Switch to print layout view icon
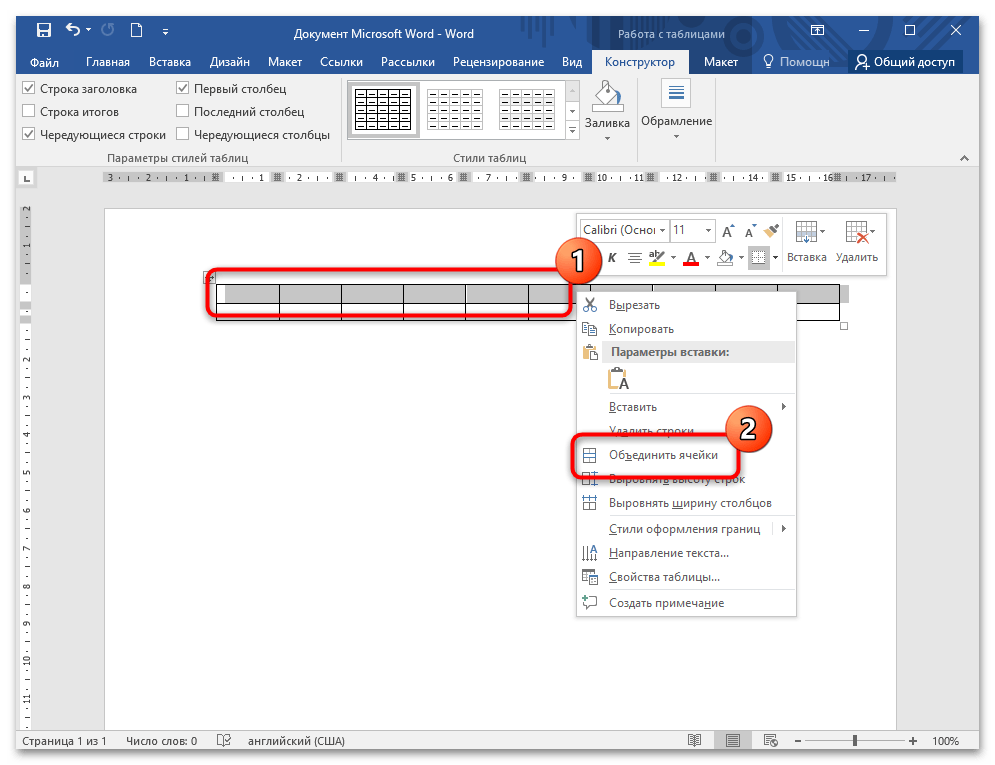The image size is (995, 765). (x=733, y=740)
